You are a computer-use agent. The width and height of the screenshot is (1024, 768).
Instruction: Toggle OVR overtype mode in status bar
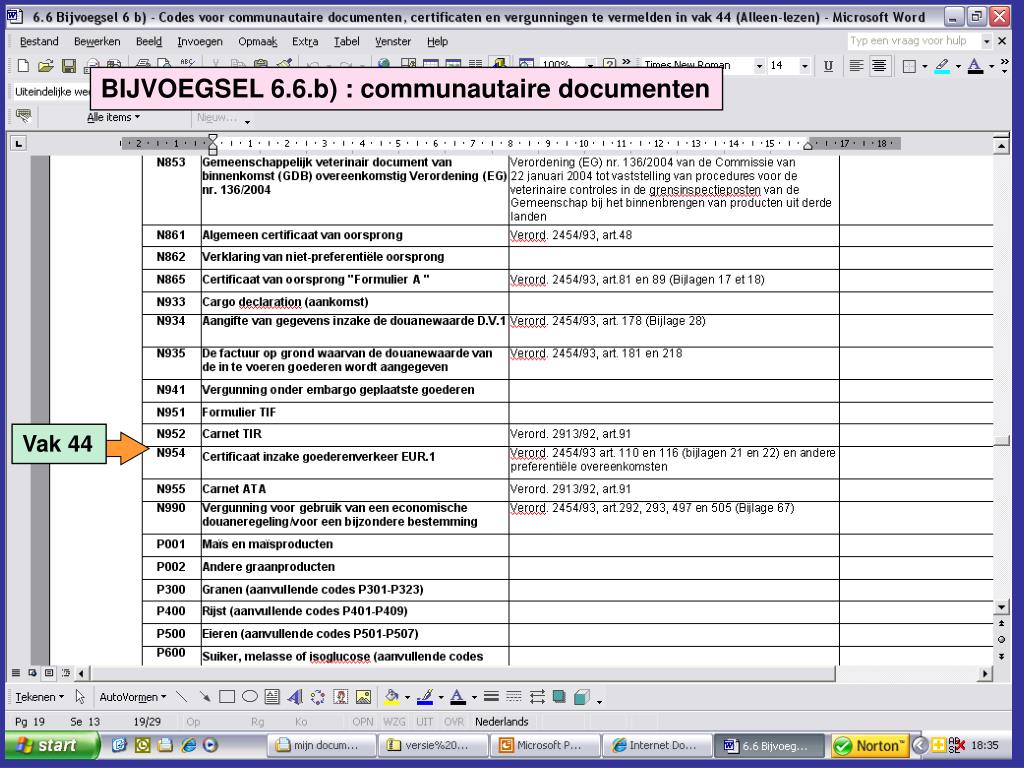click(454, 722)
